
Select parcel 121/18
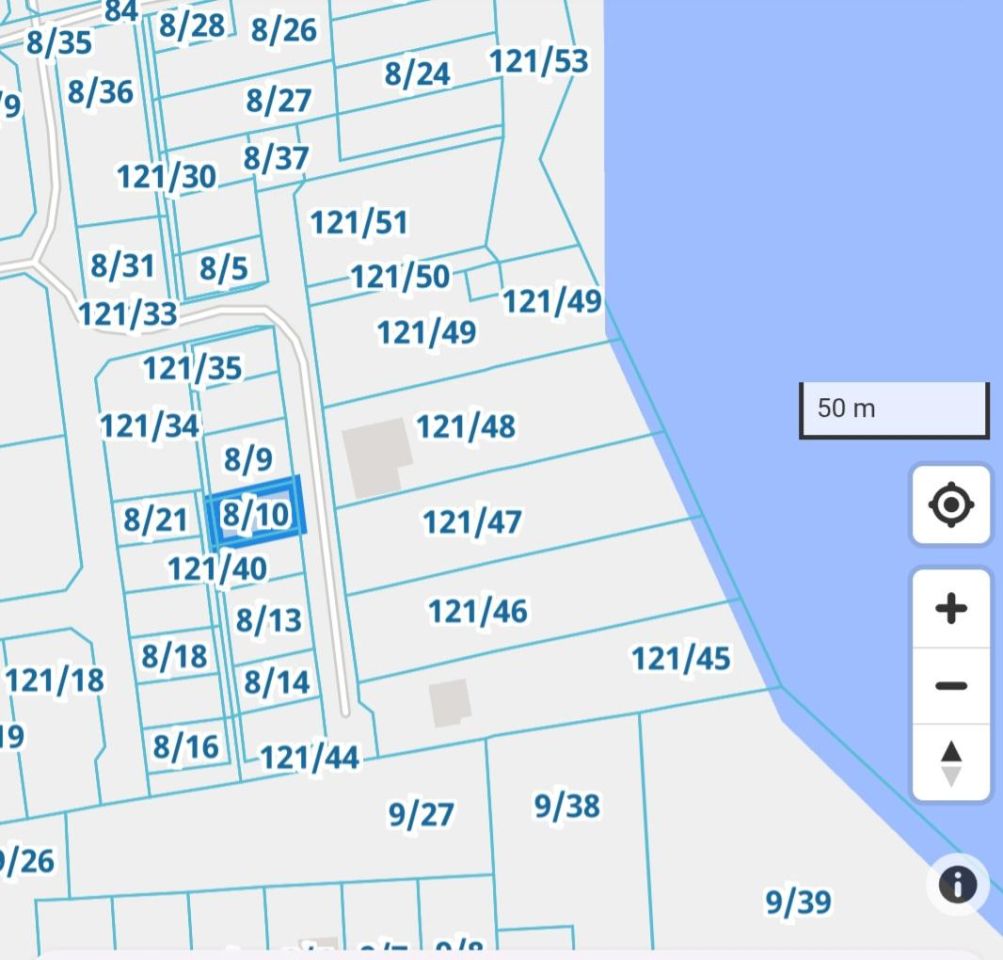[54, 679]
